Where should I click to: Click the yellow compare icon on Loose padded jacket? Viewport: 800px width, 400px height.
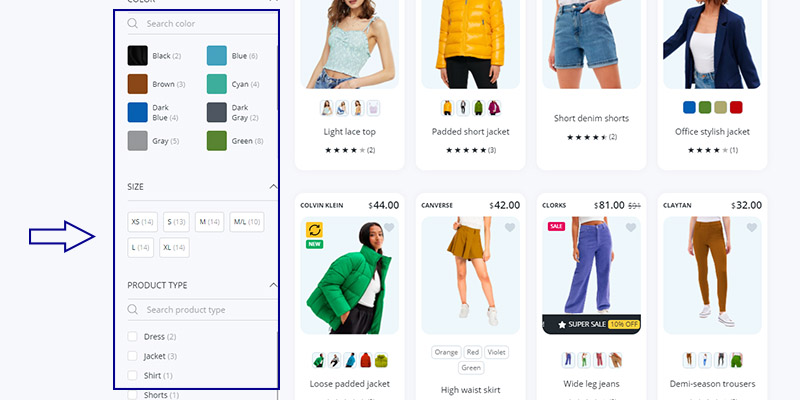pyautogui.click(x=314, y=230)
